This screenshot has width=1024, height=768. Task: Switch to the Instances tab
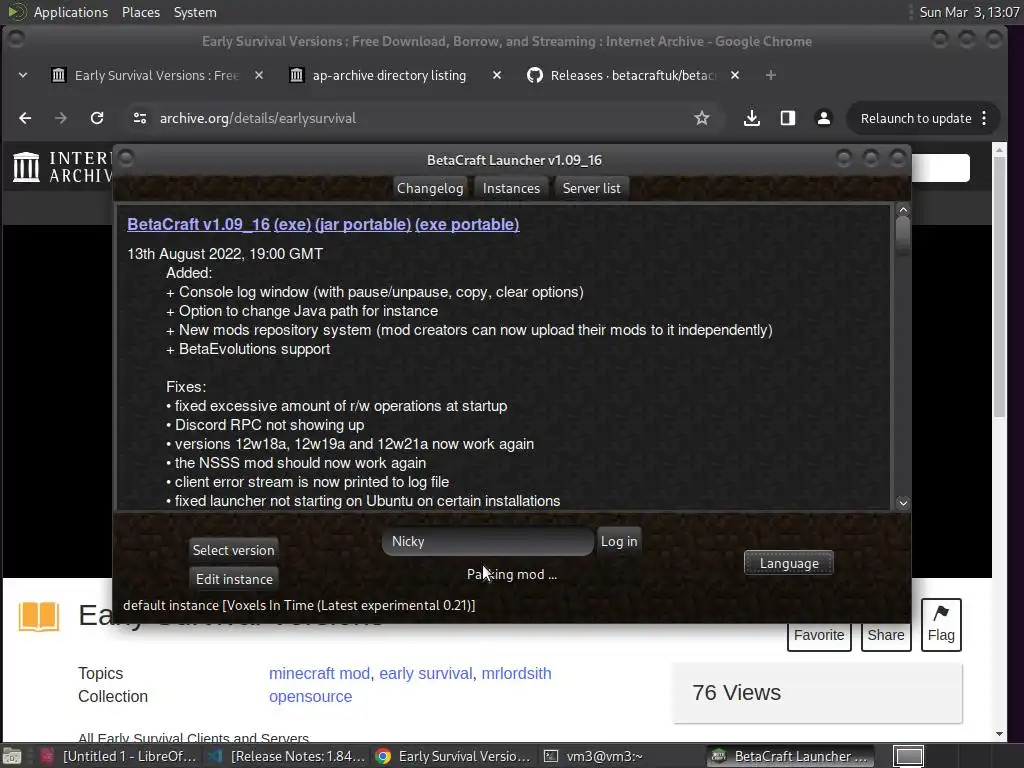511,188
